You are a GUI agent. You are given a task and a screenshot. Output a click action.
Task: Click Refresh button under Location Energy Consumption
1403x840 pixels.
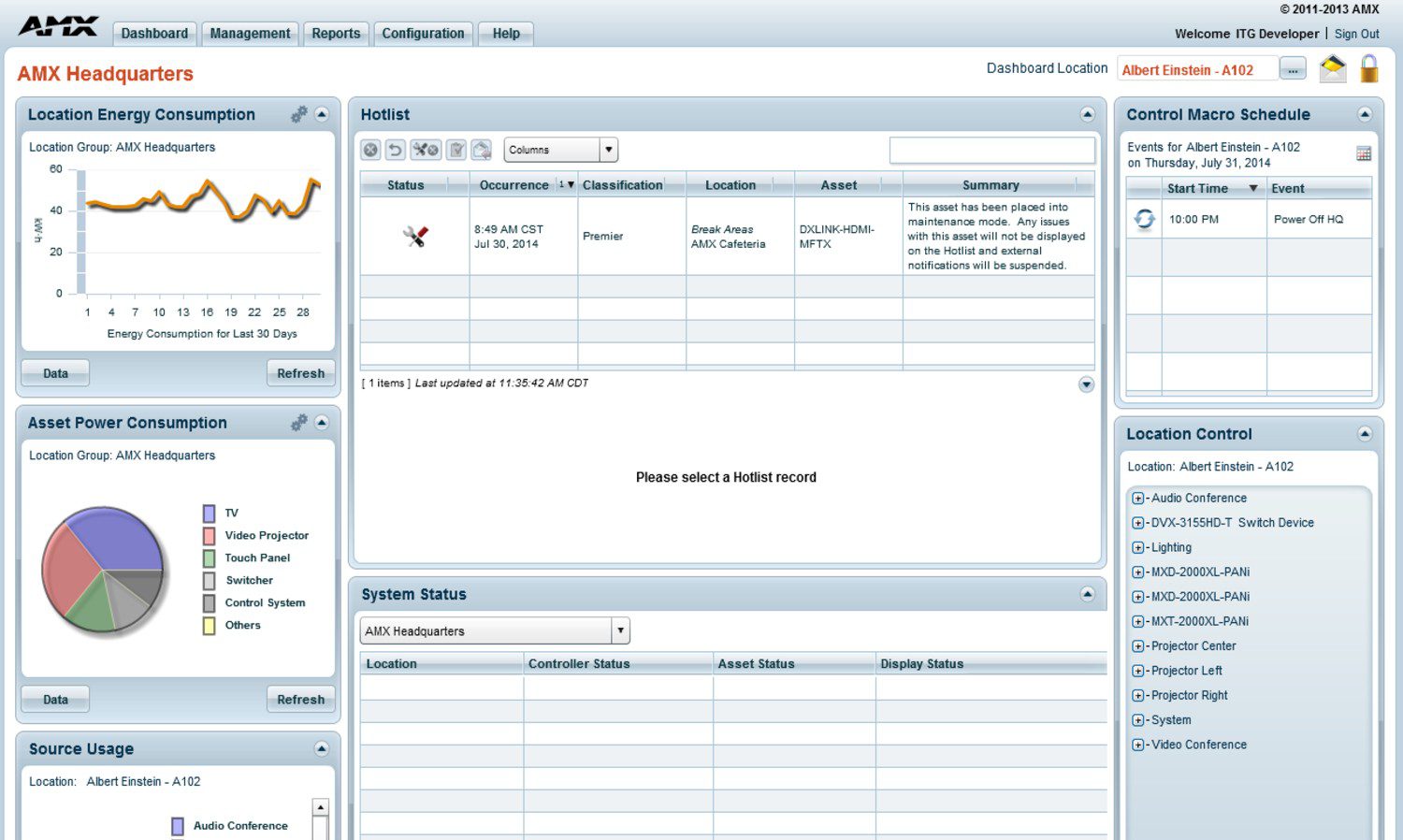(300, 373)
